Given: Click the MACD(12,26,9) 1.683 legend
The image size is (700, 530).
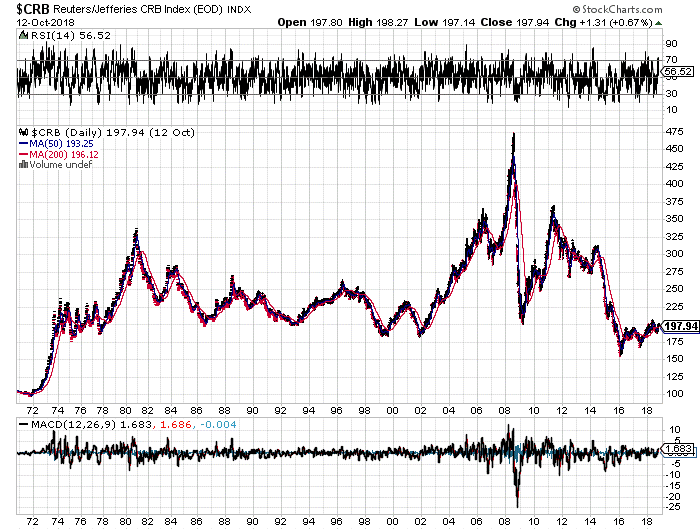Looking at the screenshot, I should coord(91,424).
